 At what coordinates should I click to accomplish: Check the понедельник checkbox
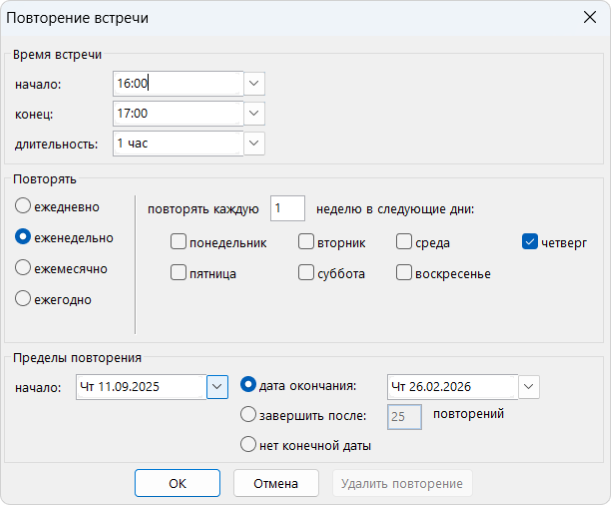(179, 242)
